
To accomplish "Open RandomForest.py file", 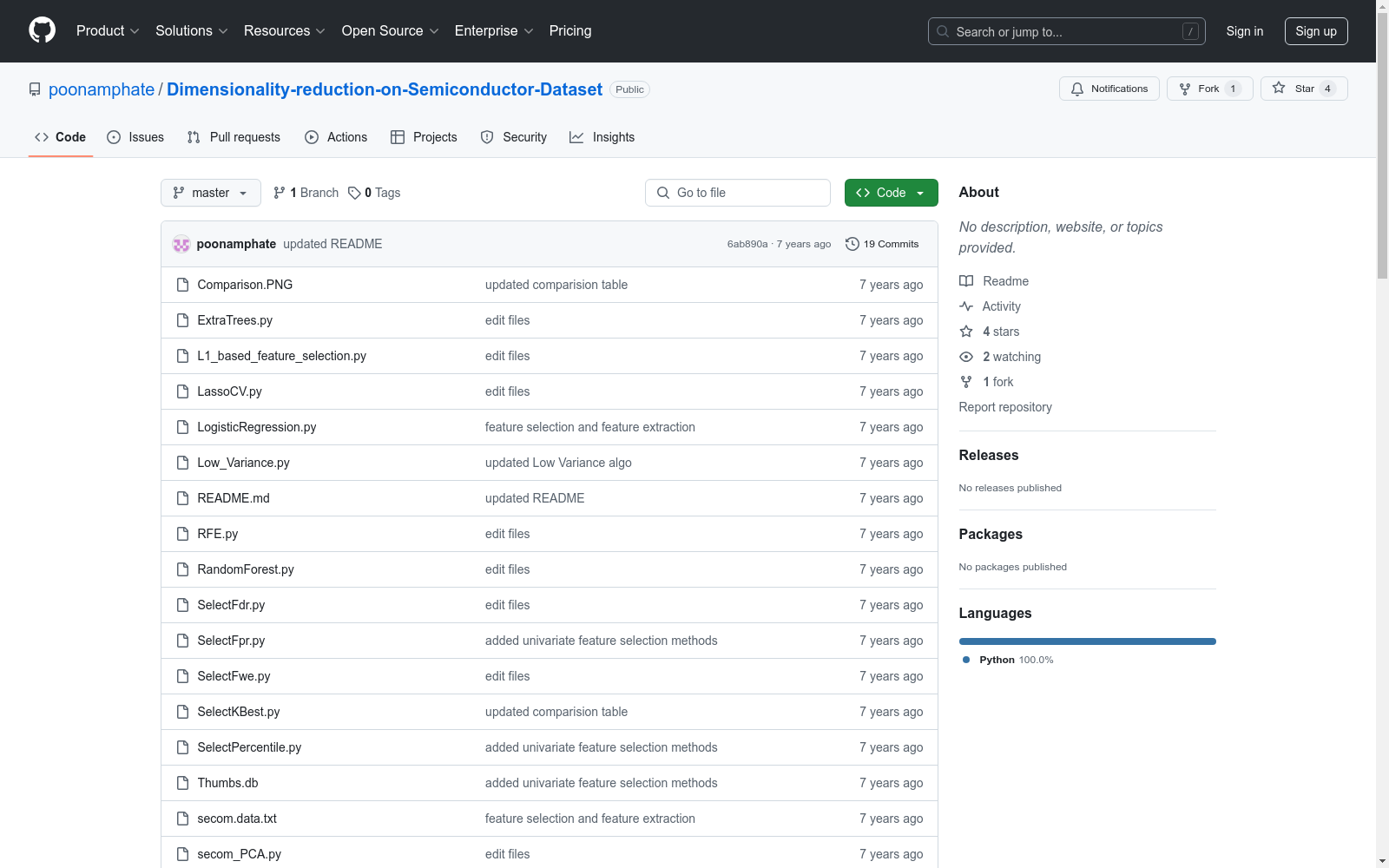I will (x=246, y=569).
